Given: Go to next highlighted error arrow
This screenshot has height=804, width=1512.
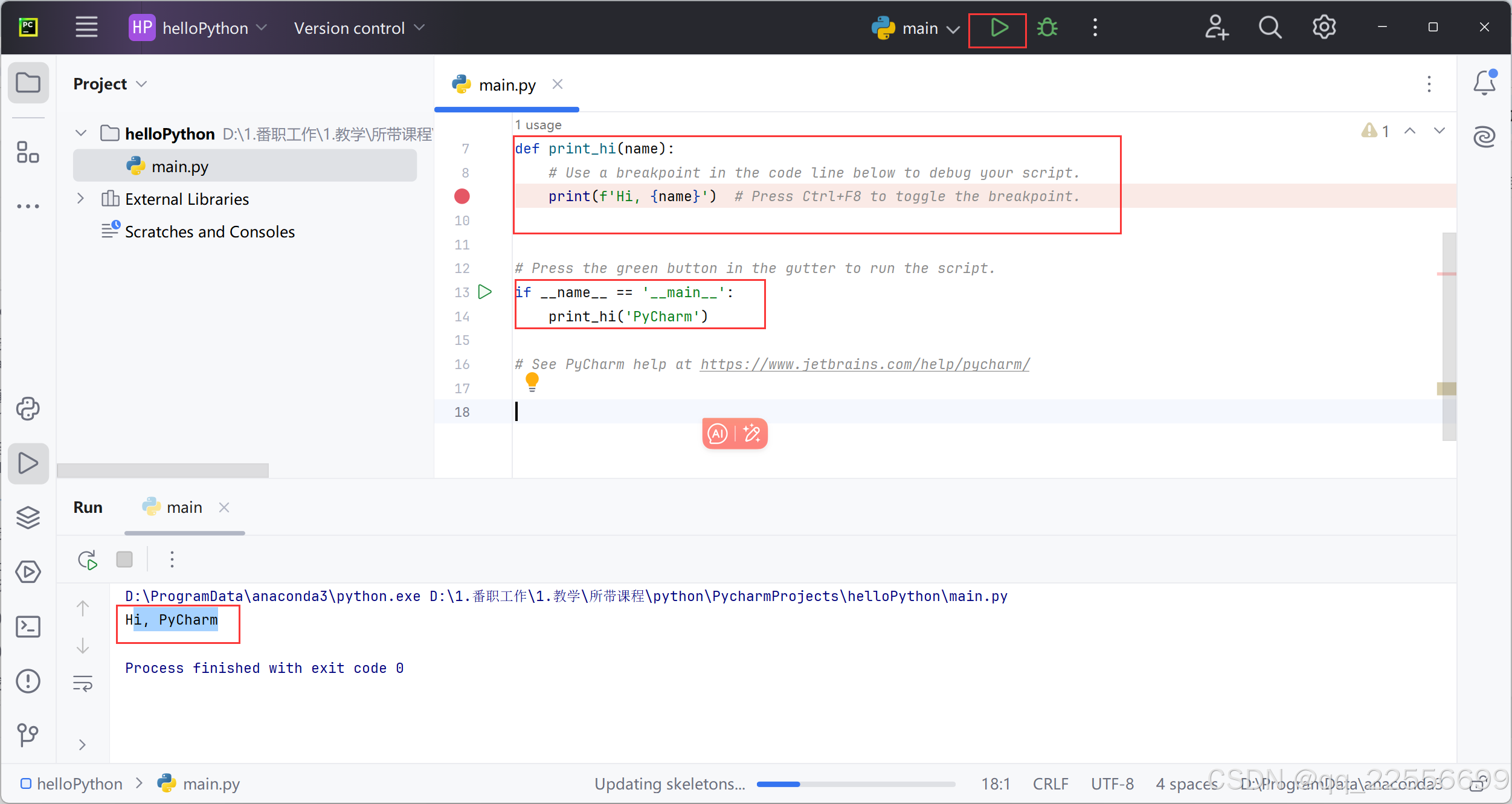Looking at the screenshot, I should tap(1440, 131).
